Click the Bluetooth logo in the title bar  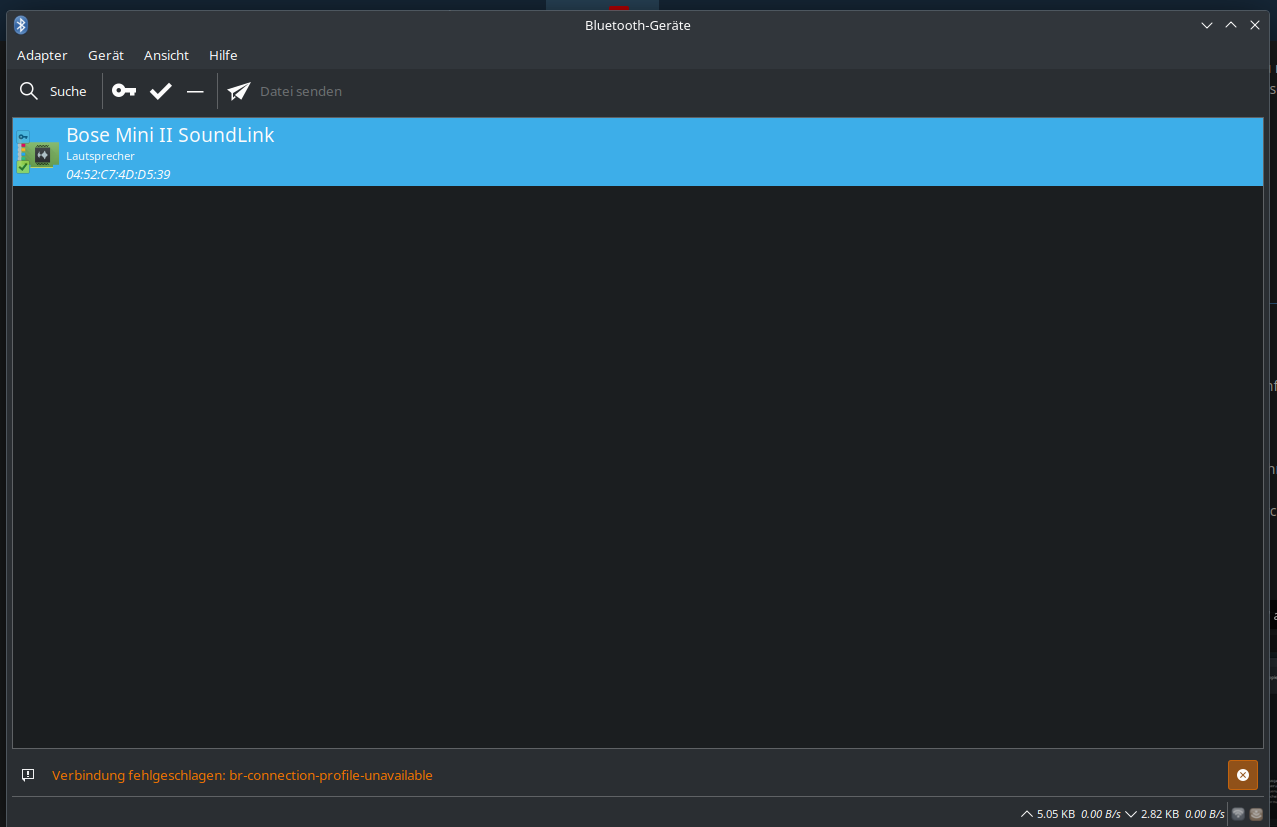pyautogui.click(x=21, y=25)
